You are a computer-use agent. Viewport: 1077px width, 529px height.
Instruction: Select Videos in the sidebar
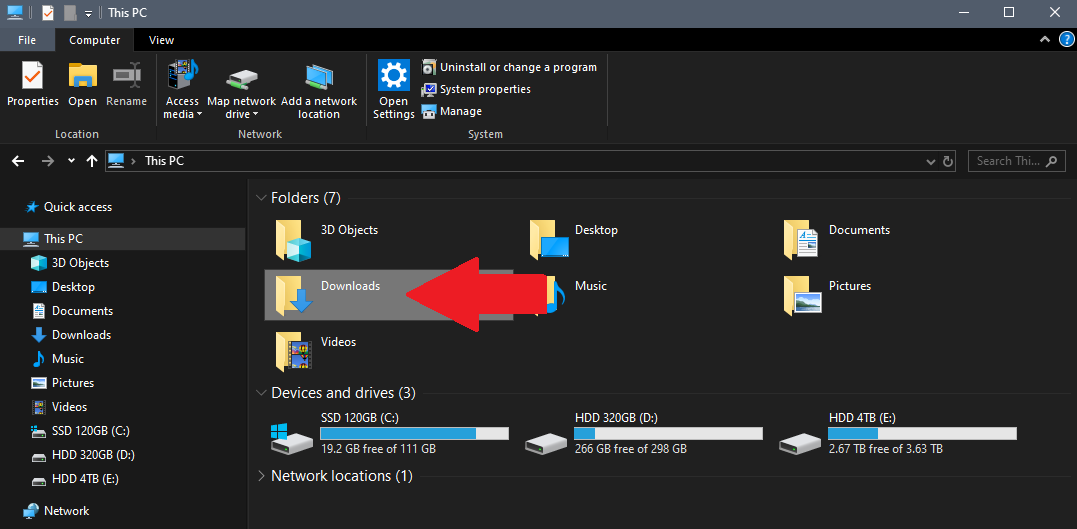59,407
